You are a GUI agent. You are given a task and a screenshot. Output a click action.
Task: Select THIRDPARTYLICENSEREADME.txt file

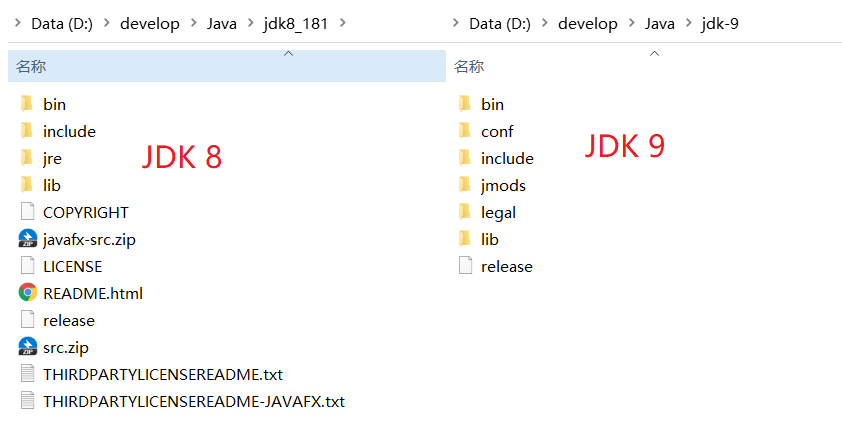coord(163,374)
